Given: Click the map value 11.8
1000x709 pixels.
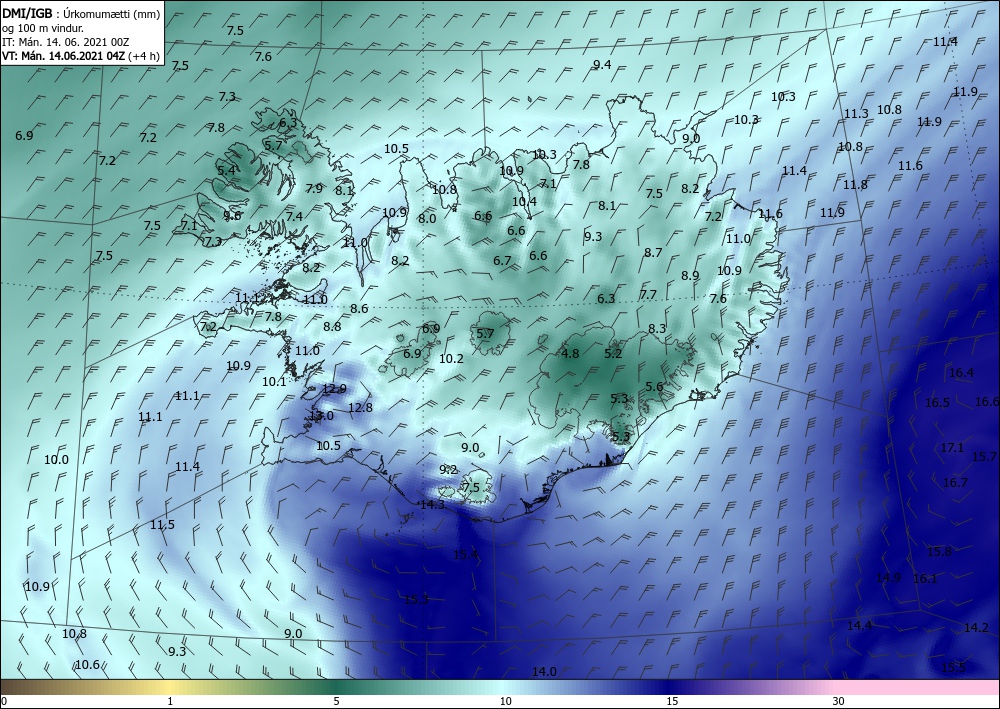Looking at the screenshot, I should pos(855,185).
